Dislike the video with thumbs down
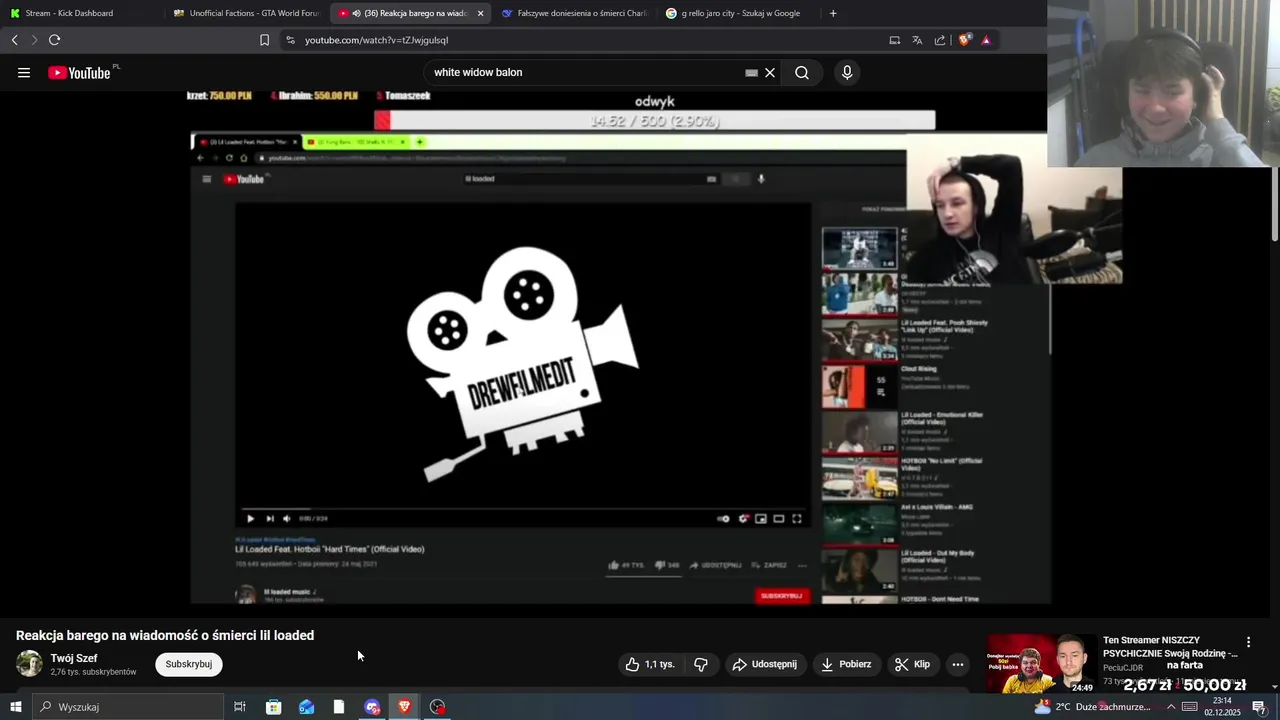The height and width of the screenshot is (720, 1280). [x=701, y=664]
